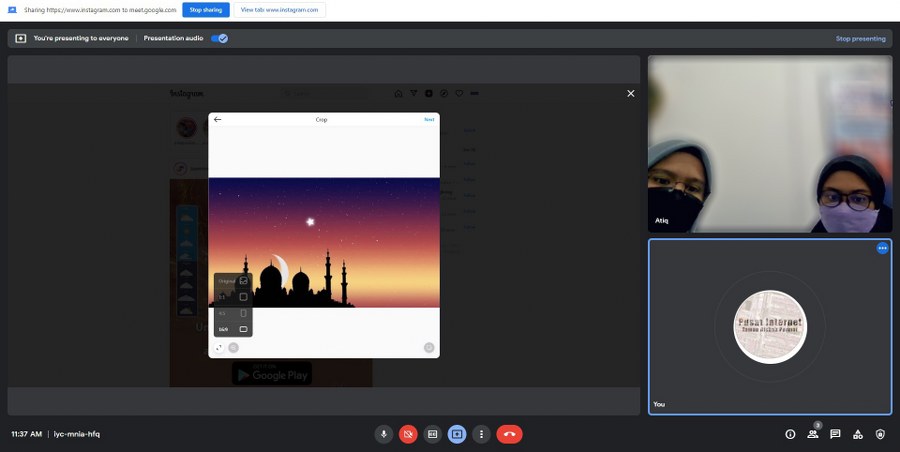Click meeting code iyc-mnia-hfq
The height and width of the screenshot is (452, 900).
coord(77,434)
